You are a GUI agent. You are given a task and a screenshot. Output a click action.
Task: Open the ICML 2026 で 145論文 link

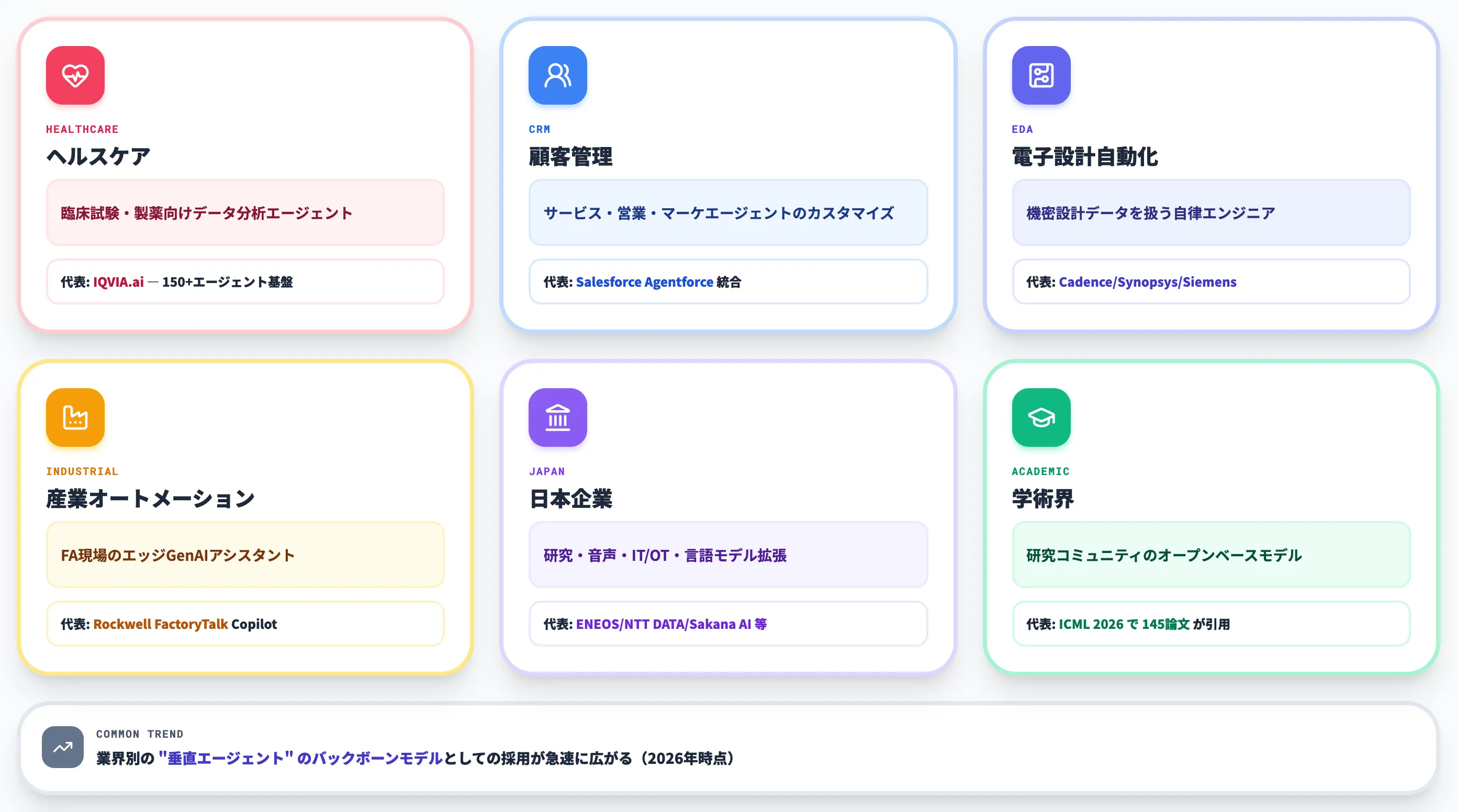1124,624
